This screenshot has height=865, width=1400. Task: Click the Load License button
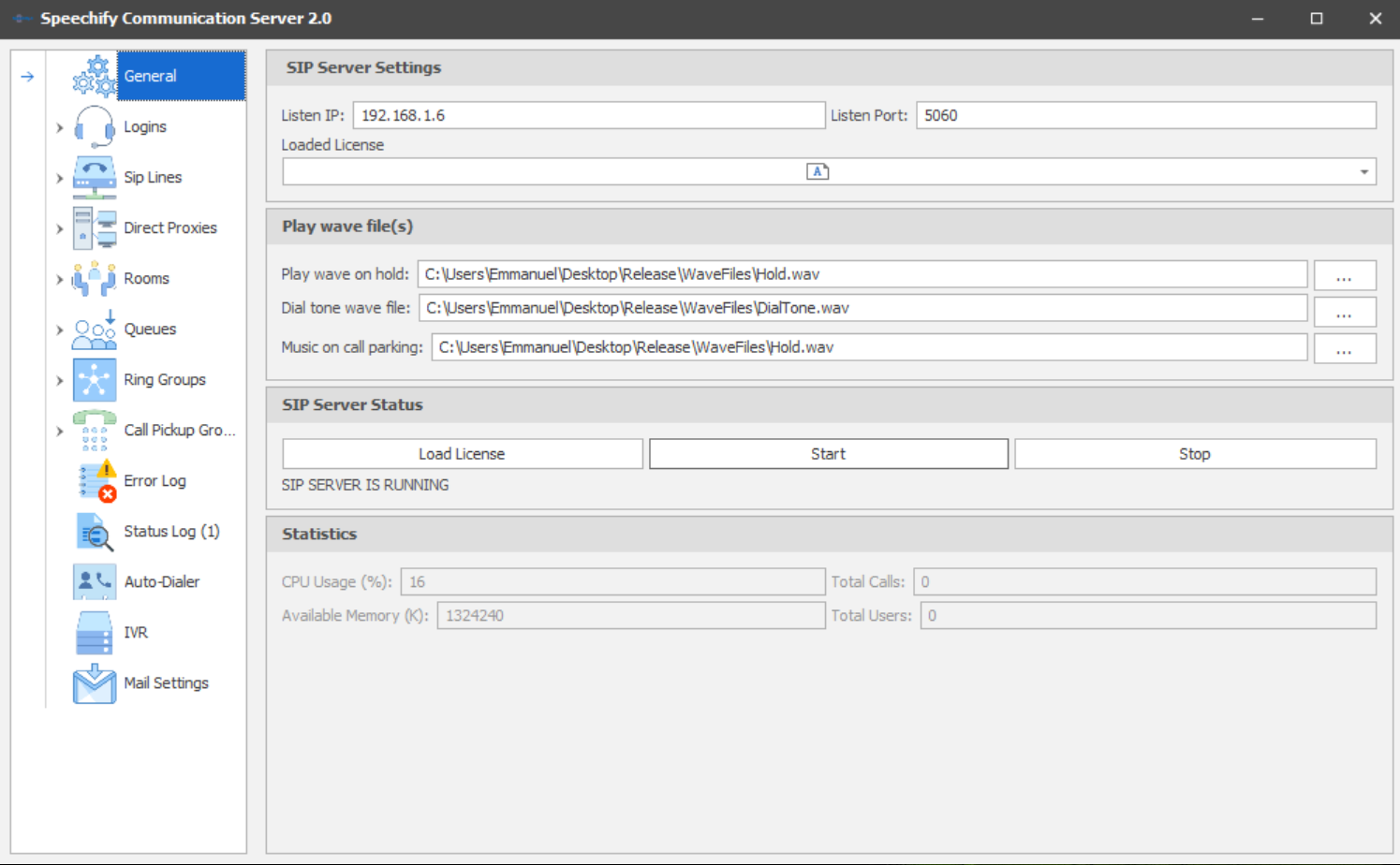[462, 454]
